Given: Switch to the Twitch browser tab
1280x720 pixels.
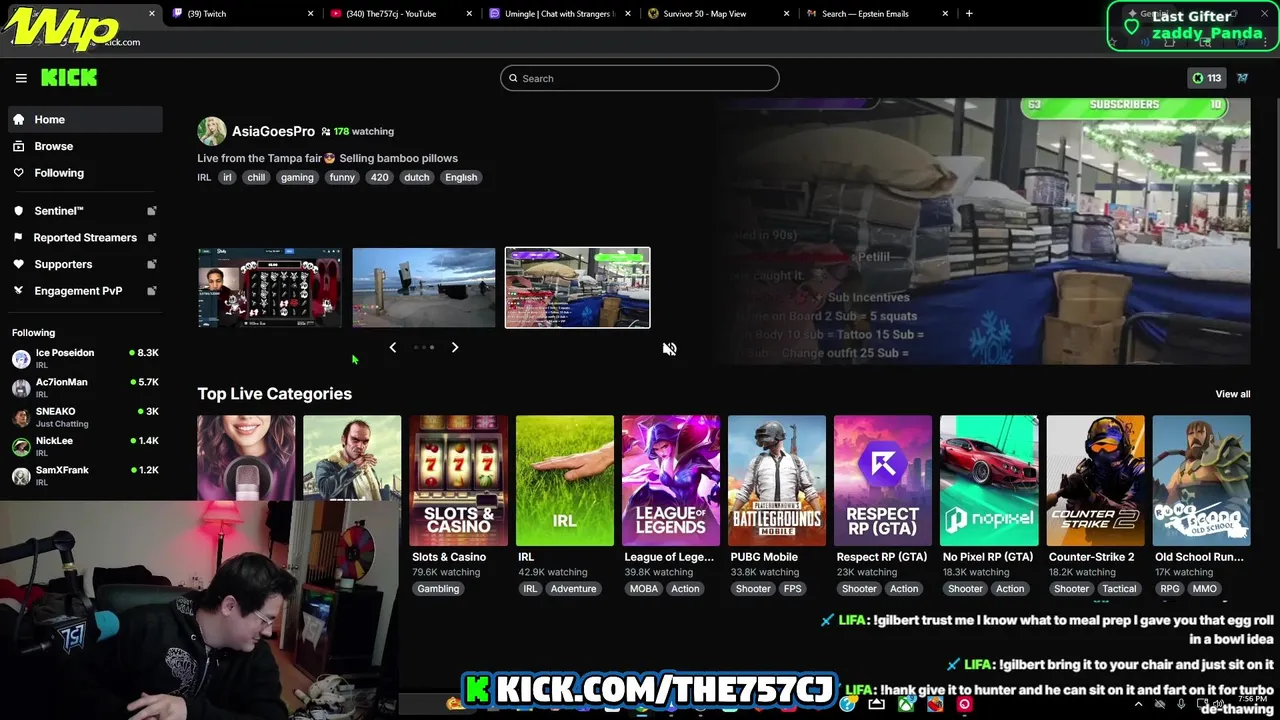Looking at the screenshot, I should (242, 14).
